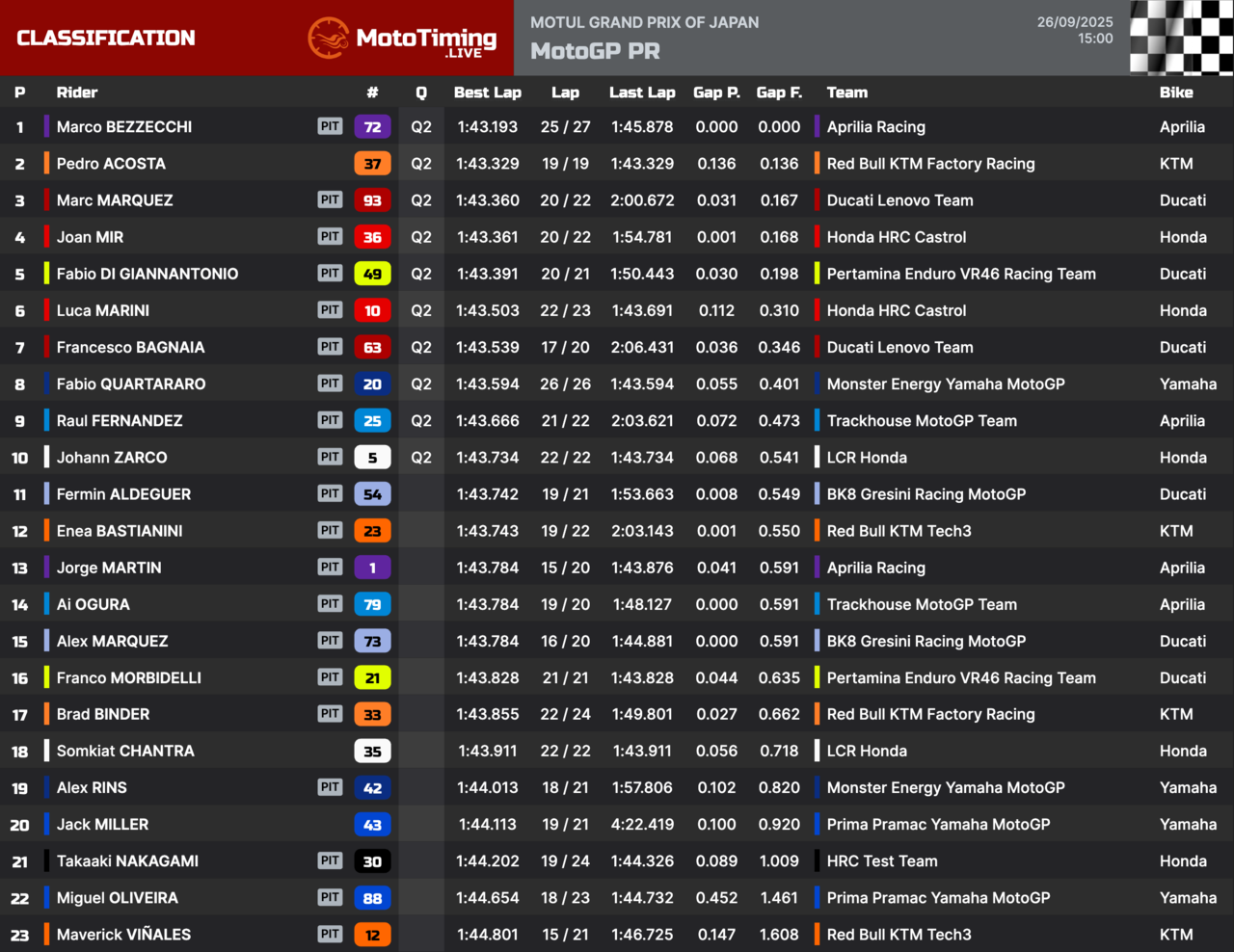The image size is (1234, 952).
Task: Click the last lap 4:22.419
Action: click(642, 824)
